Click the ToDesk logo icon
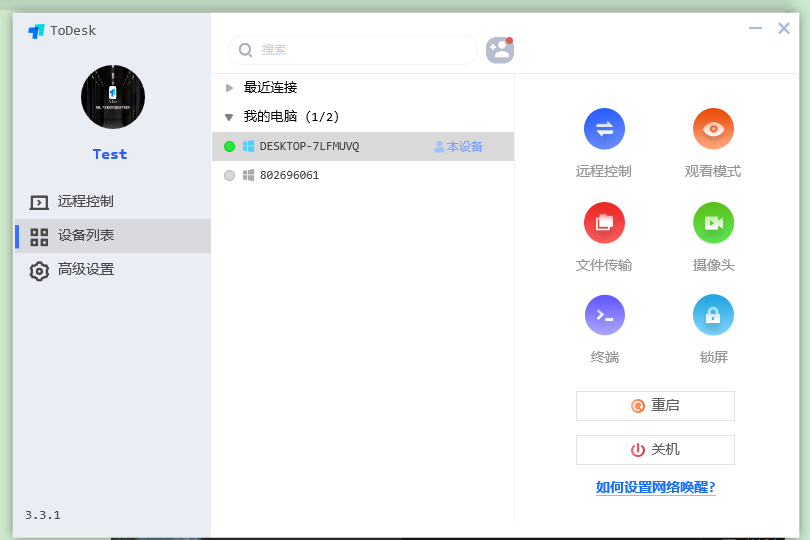The width and height of the screenshot is (810, 540). (x=36, y=32)
